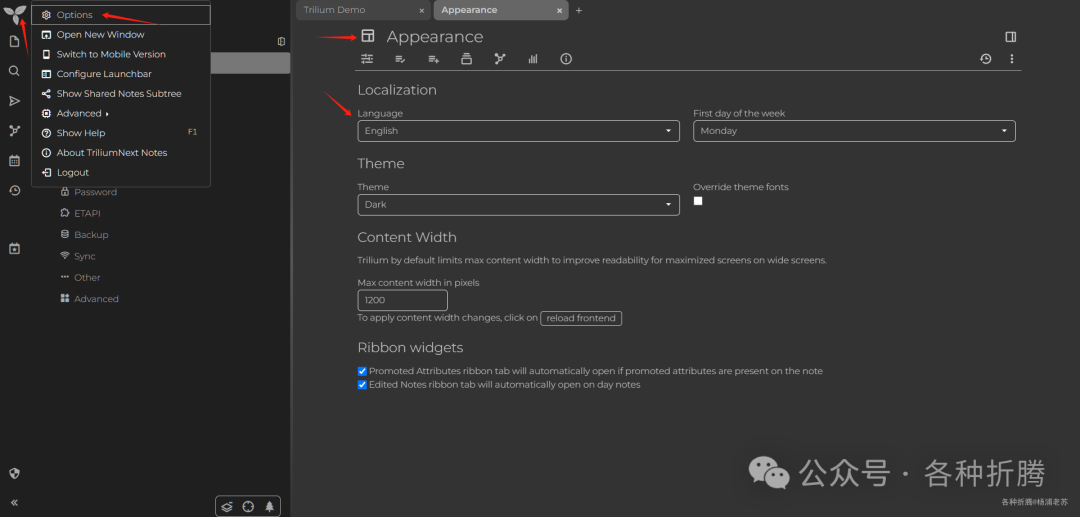The image size is (1080, 517).
Task: Open the Theme dropdown set to Dark
Action: [x=518, y=204]
